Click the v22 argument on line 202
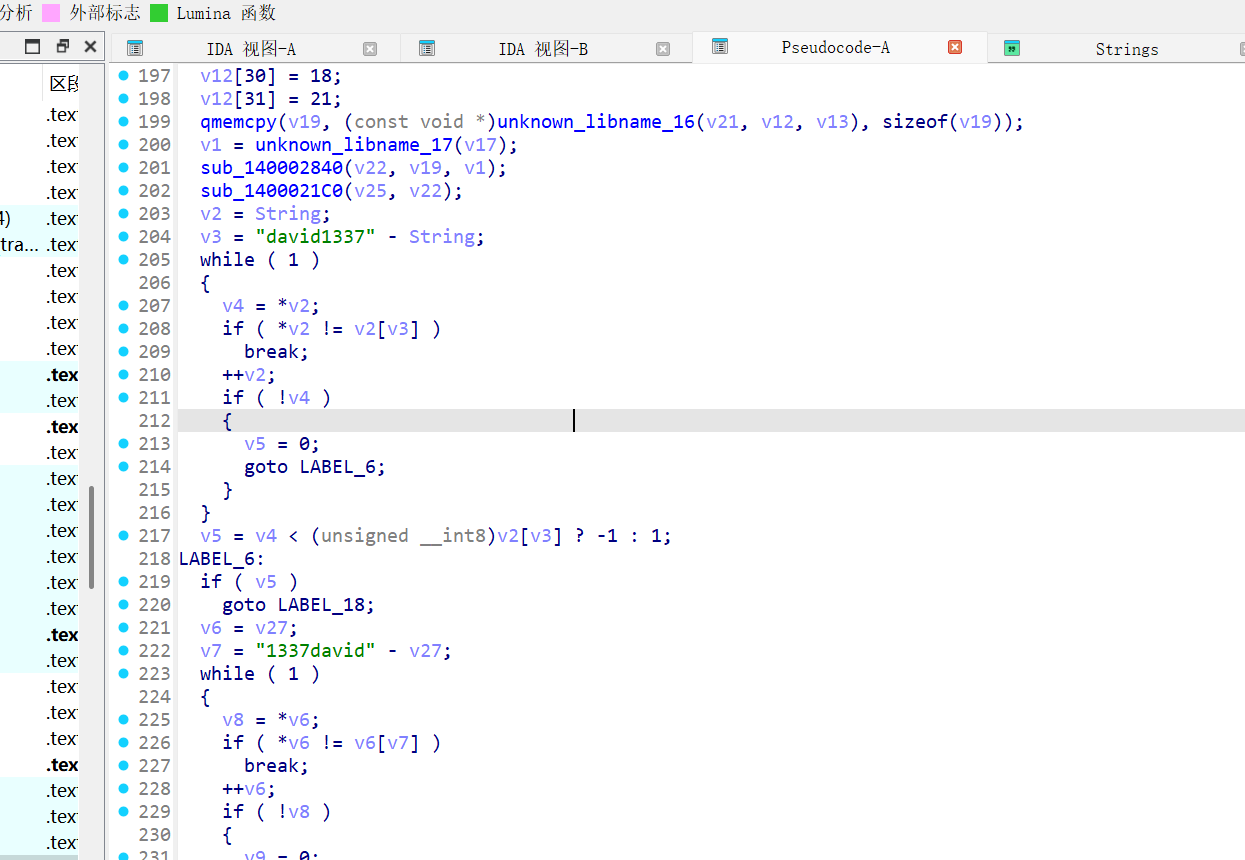The image size is (1245, 860). pyautogui.click(x=425, y=191)
